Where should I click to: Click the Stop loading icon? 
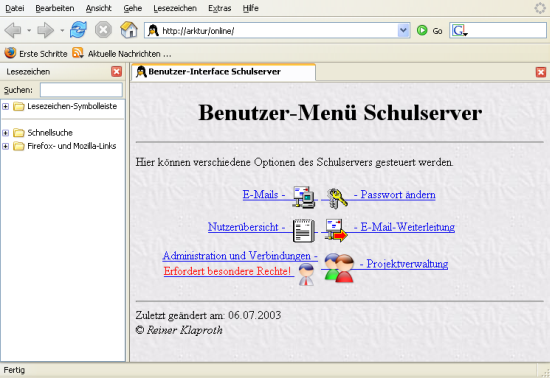103,30
